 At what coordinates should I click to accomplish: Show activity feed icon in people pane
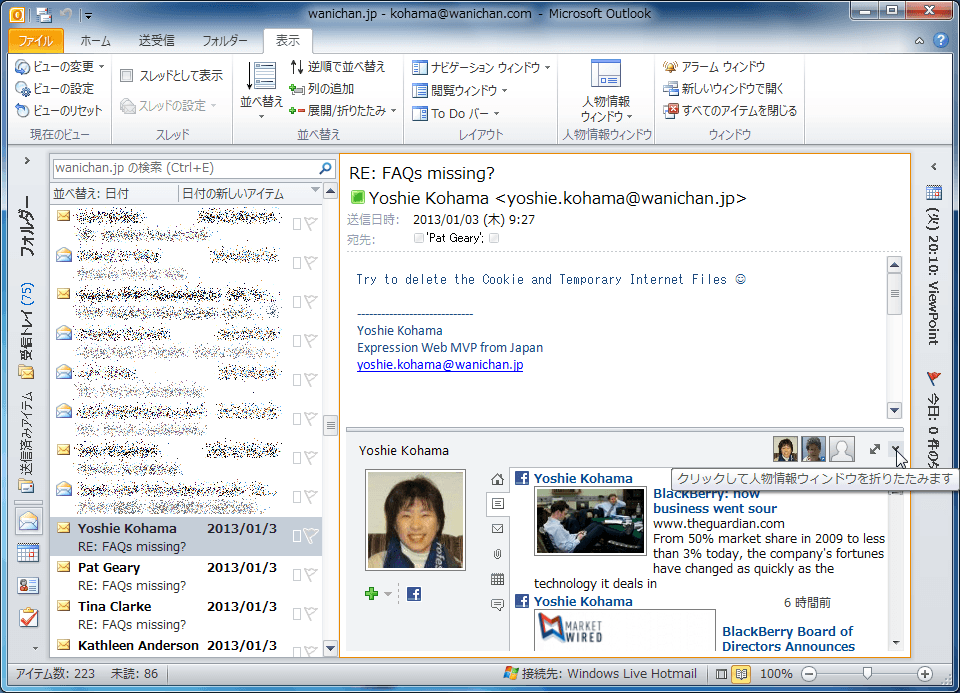pyautogui.click(x=497, y=504)
